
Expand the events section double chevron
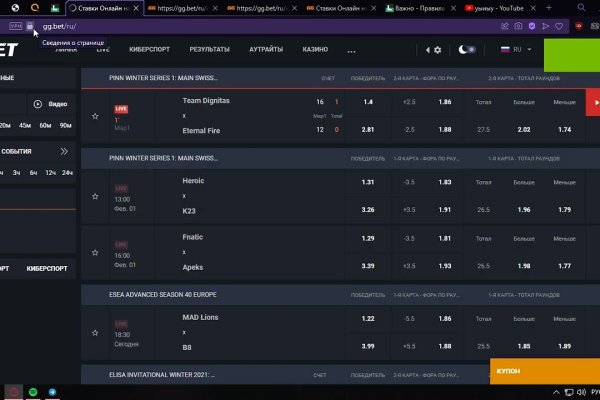tap(64, 151)
